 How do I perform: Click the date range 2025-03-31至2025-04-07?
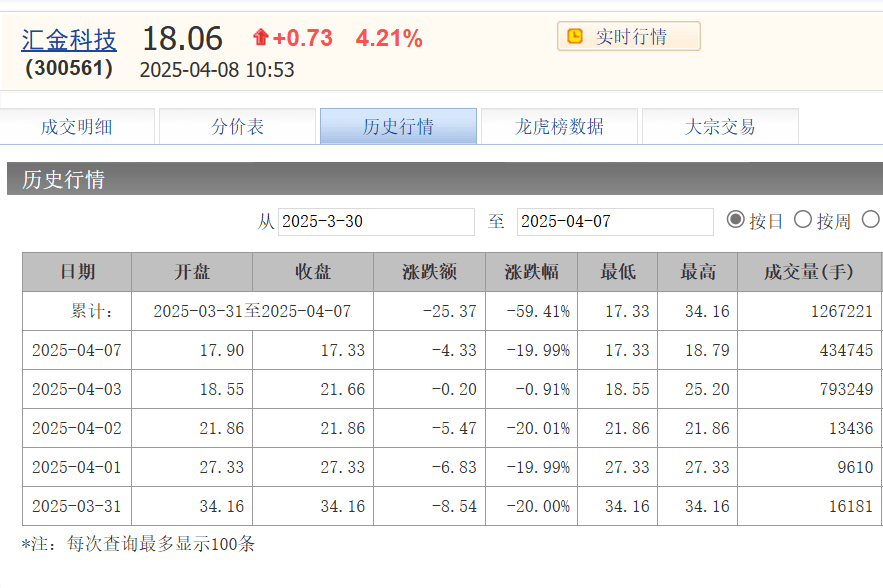click(x=252, y=311)
